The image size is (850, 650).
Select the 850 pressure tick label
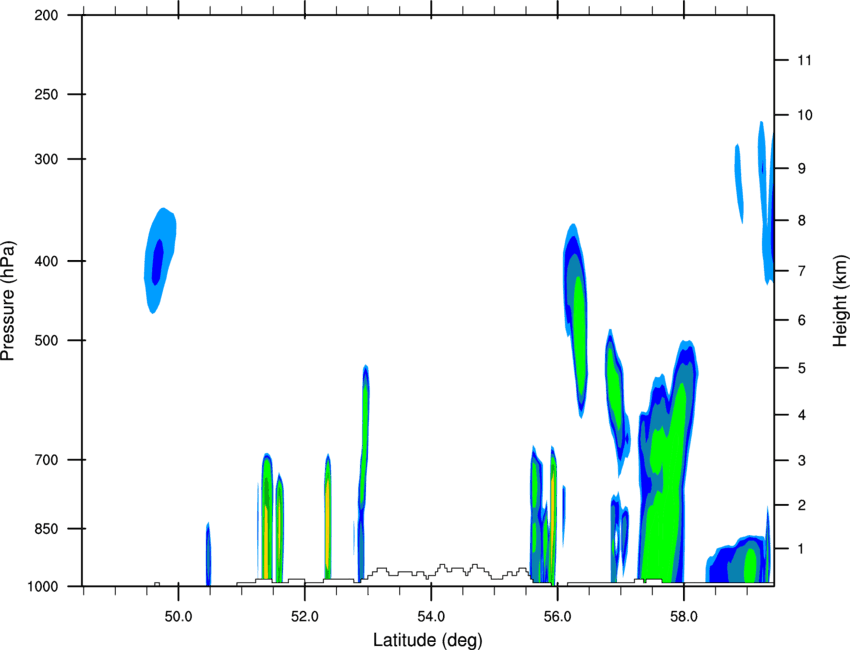click(47, 529)
